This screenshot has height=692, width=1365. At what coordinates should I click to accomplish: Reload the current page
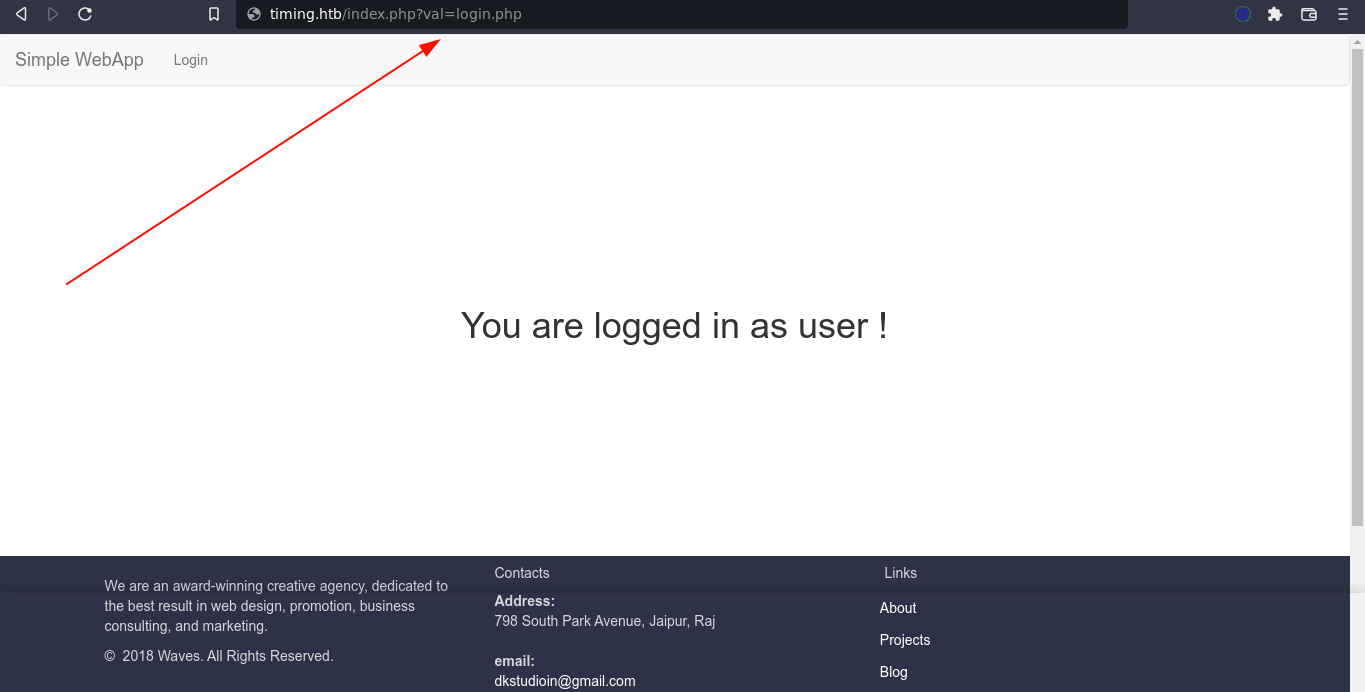point(85,14)
